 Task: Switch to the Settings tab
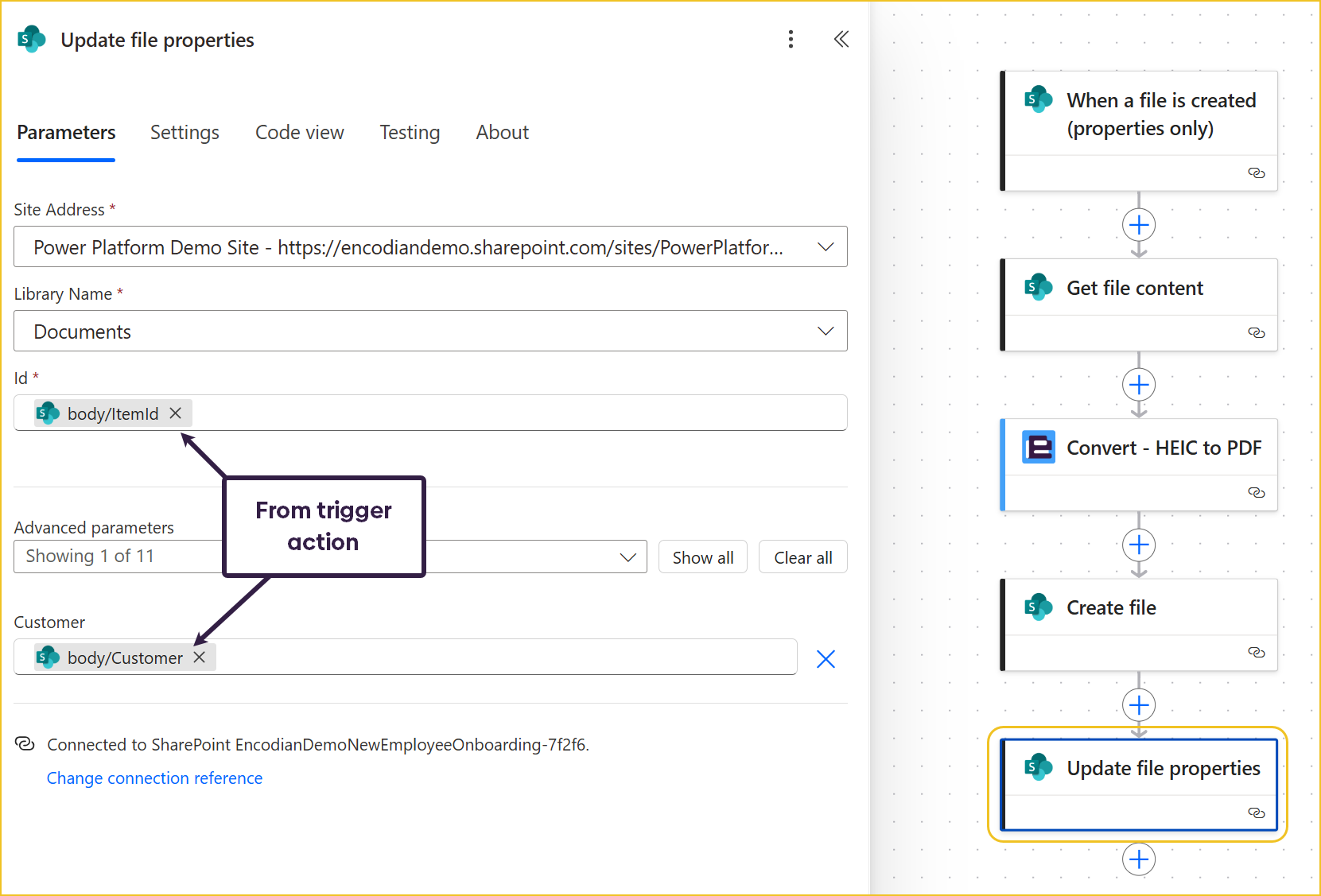pos(185,133)
